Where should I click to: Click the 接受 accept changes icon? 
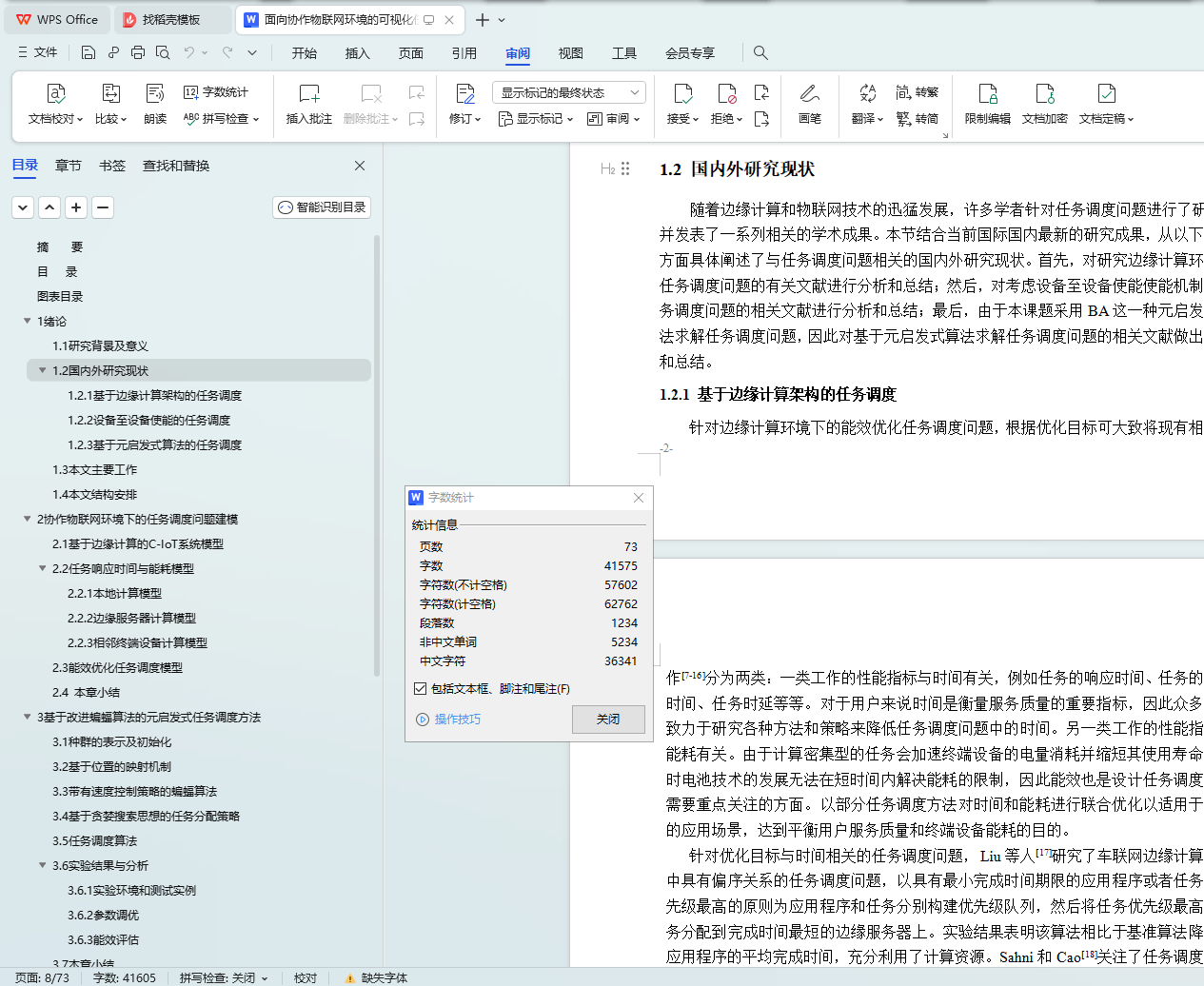(682, 93)
